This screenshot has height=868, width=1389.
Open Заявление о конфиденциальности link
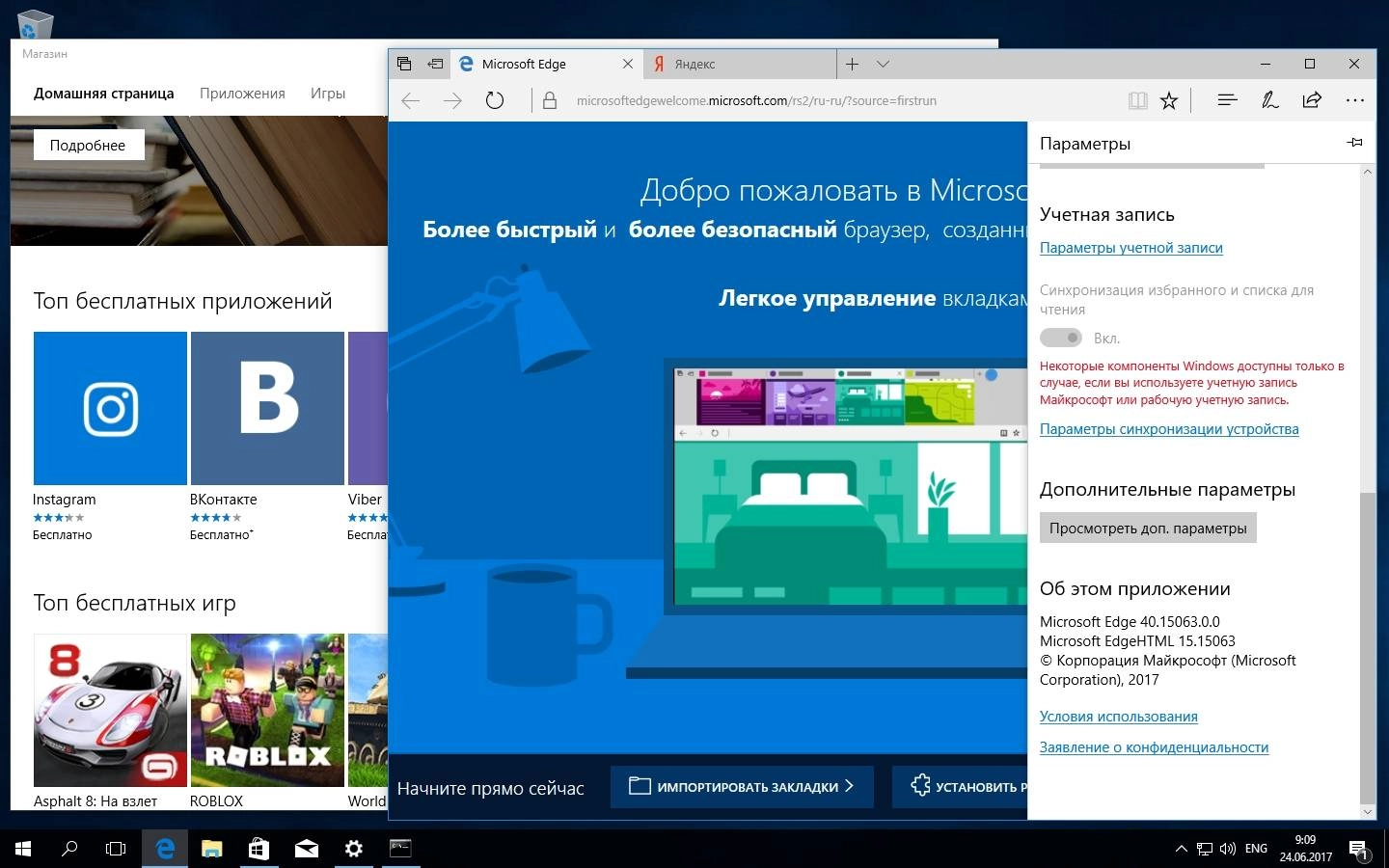click(1154, 747)
